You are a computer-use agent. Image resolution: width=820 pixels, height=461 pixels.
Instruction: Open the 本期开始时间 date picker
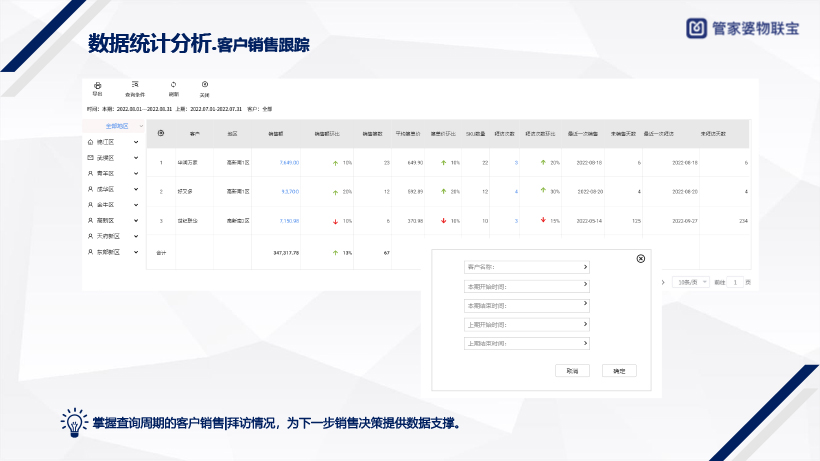(525, 286)
